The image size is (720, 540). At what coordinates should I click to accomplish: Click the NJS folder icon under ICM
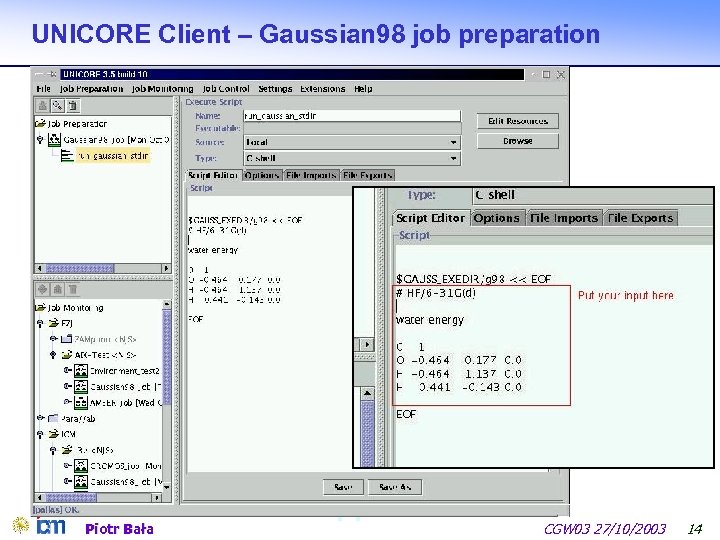coord(67,450)
